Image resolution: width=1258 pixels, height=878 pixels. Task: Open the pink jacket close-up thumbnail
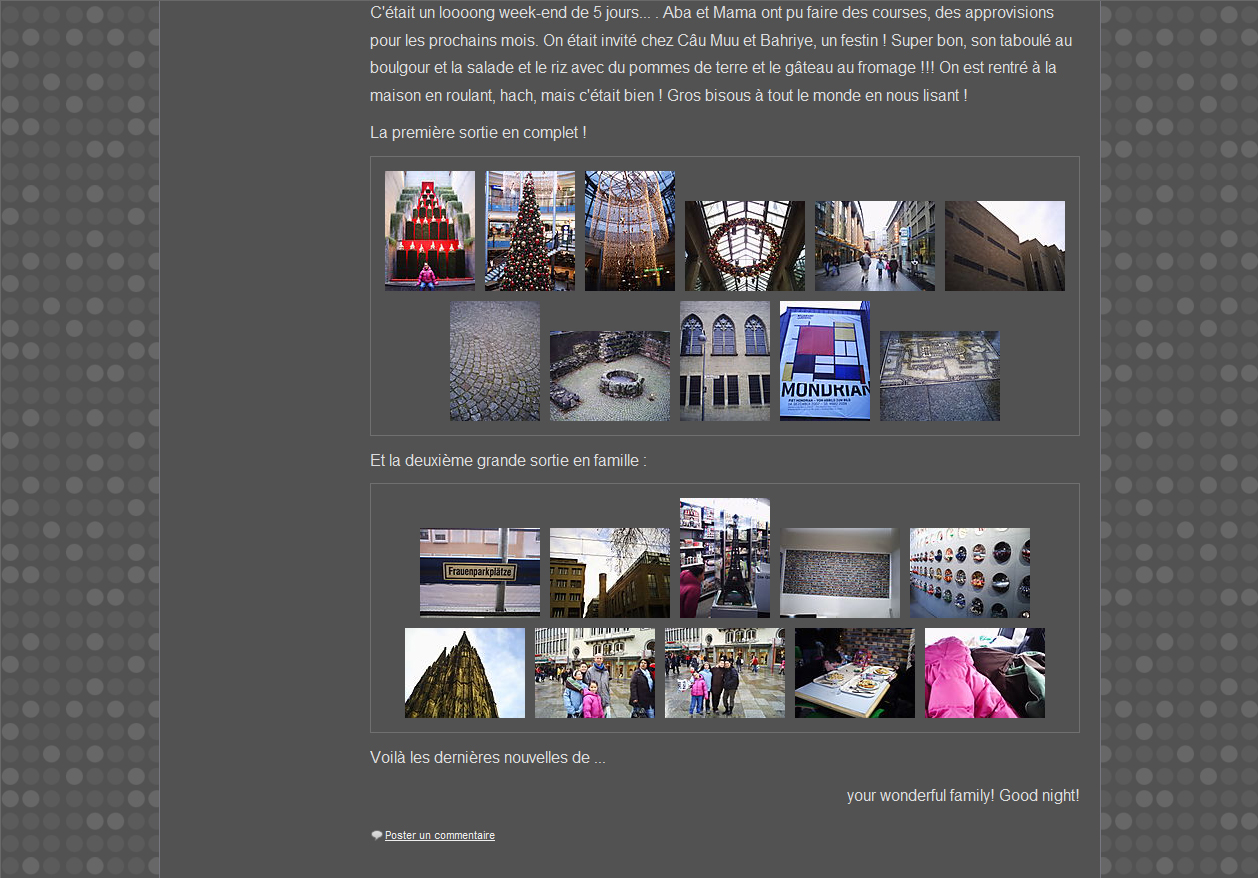[985, 673]
